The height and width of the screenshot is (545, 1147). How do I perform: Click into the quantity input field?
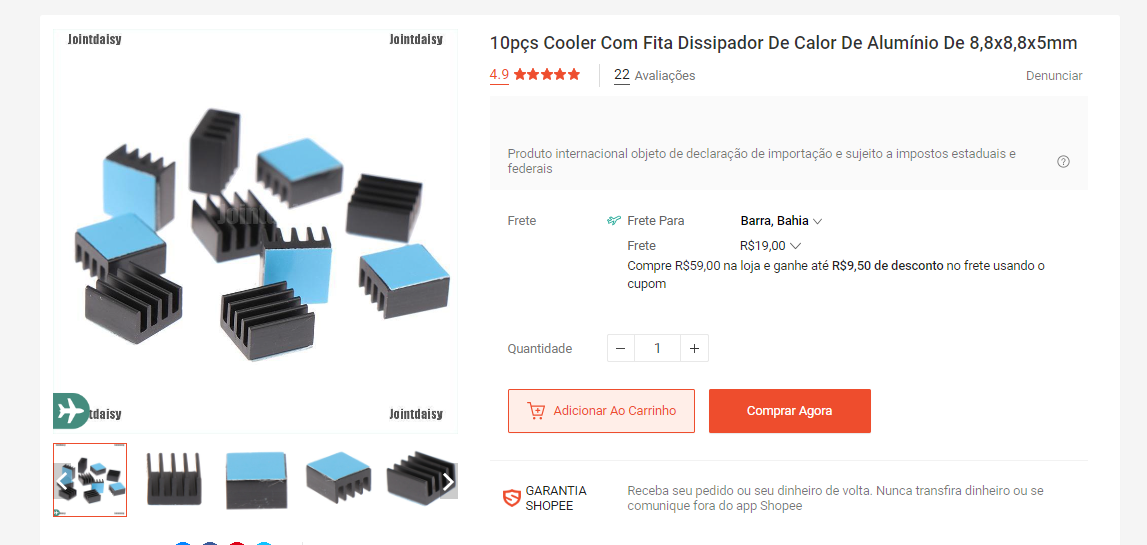point(658,348)
